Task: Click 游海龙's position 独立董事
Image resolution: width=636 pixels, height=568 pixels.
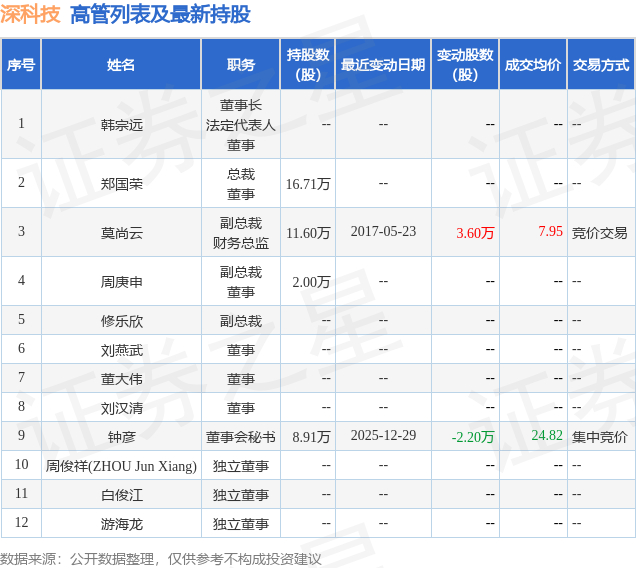Action: pyautogui.click(x=241, y=524)
